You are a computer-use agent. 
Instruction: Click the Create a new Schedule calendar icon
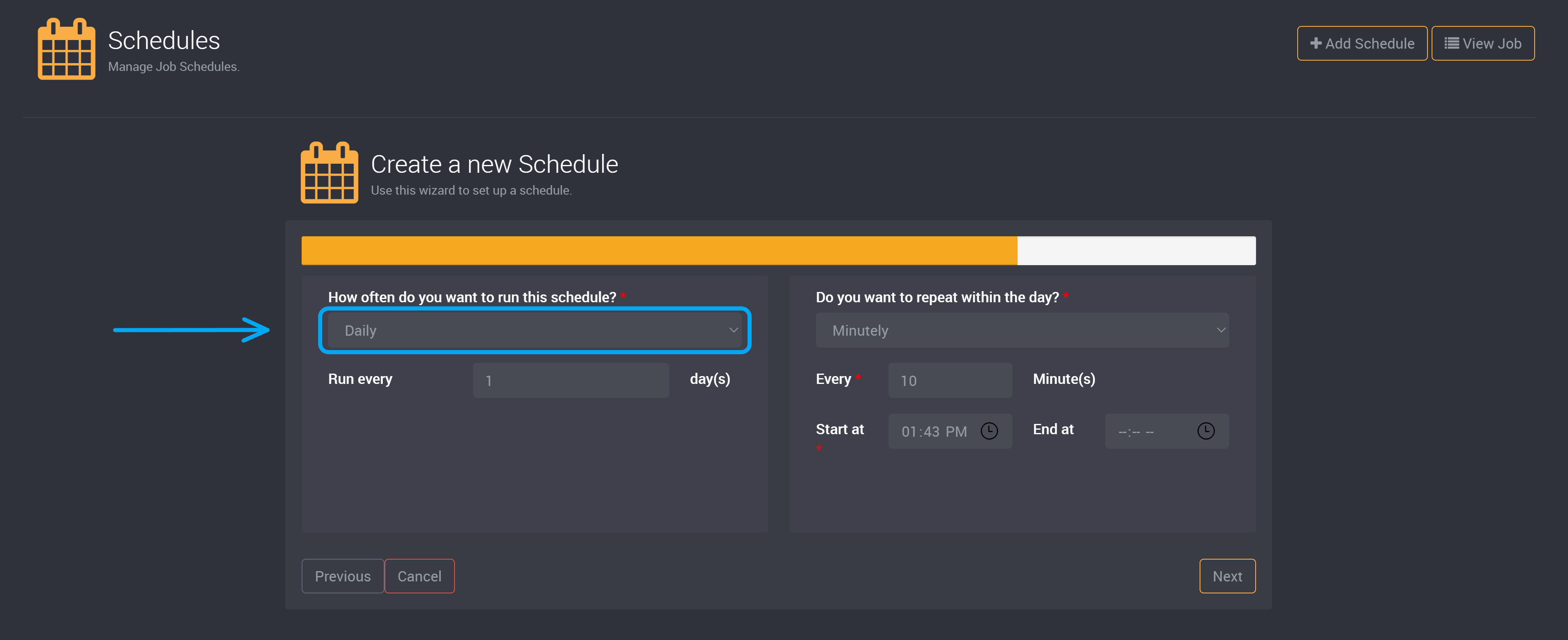tap(329, 173)
